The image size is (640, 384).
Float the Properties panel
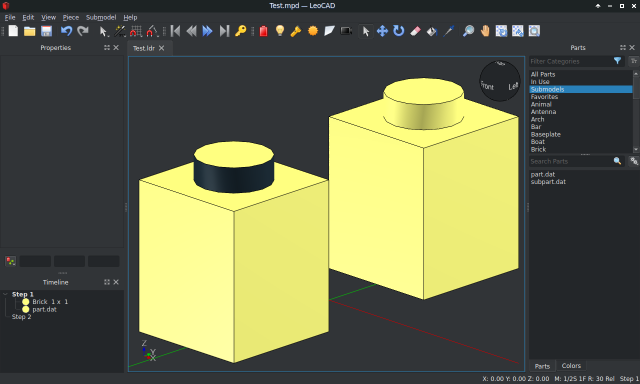(107, 48)
